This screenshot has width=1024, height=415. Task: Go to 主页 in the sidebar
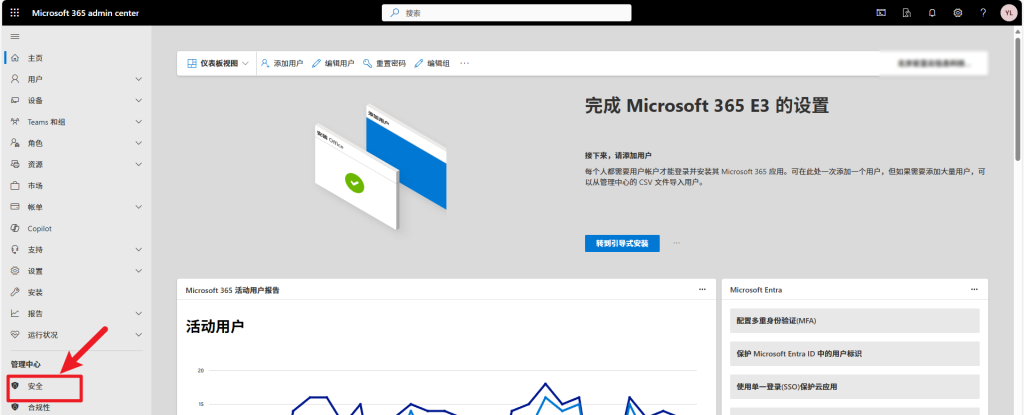coord(35,58)
